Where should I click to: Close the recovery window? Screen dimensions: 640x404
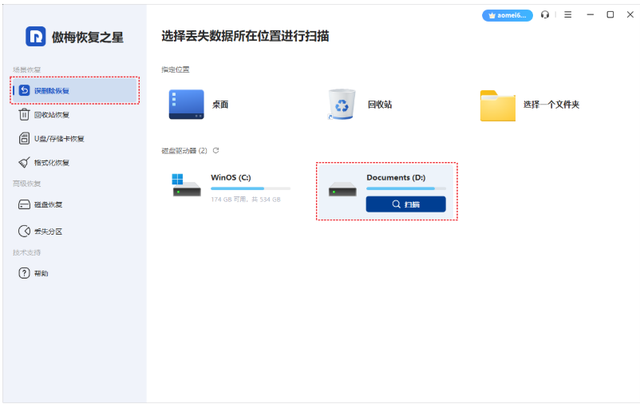pos(630,15)
